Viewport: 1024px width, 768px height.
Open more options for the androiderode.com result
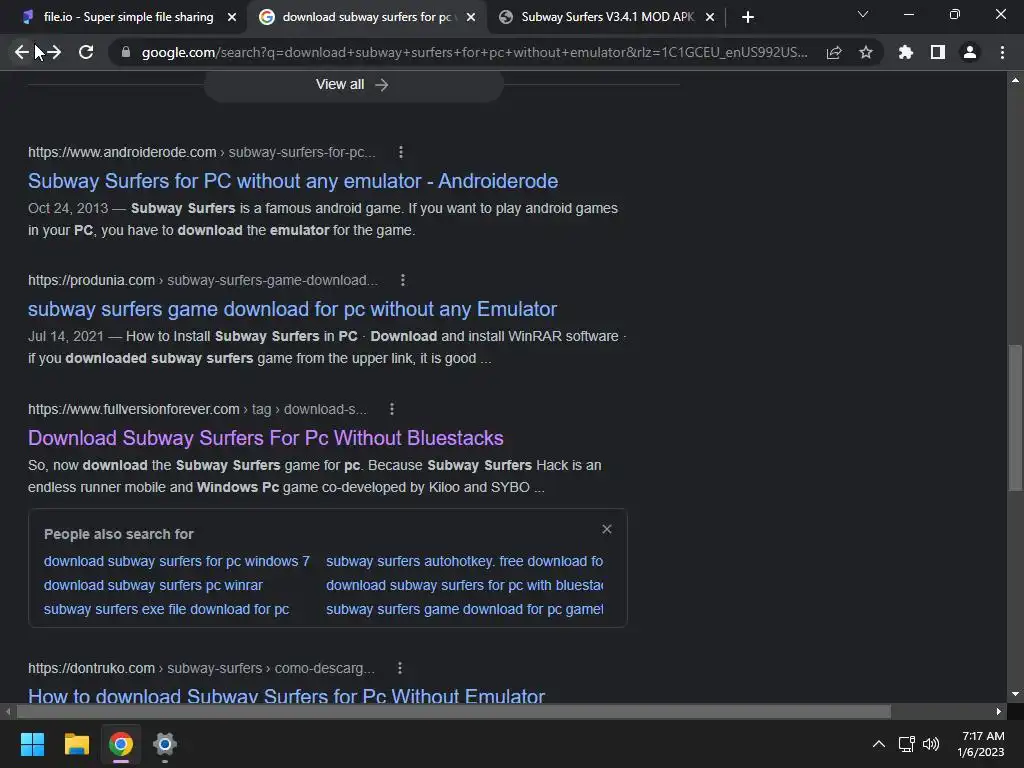point(401,152)
